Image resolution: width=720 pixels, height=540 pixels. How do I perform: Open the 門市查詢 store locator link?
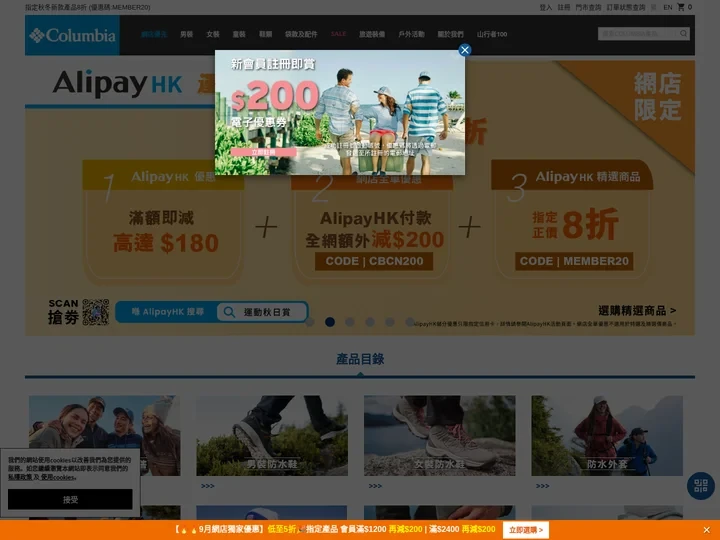point(588,7)
